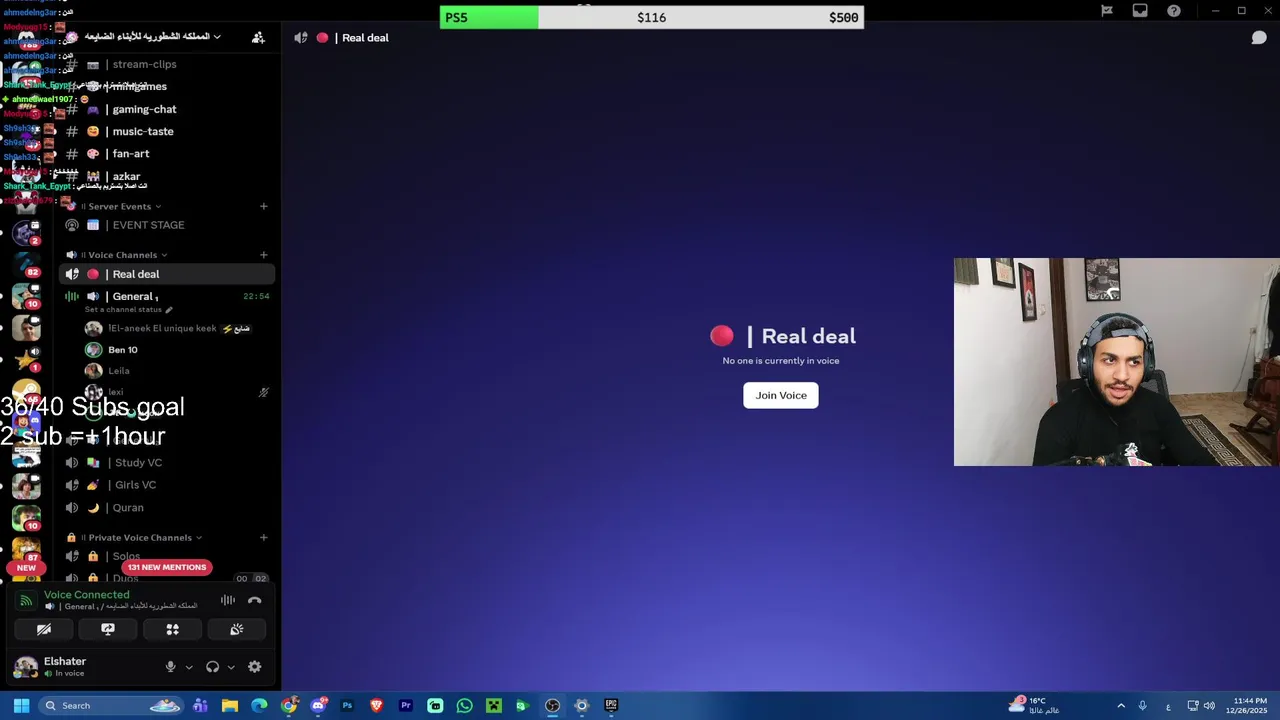
Task: Join the Quran voice channel
Action: [x=166, y=507]
